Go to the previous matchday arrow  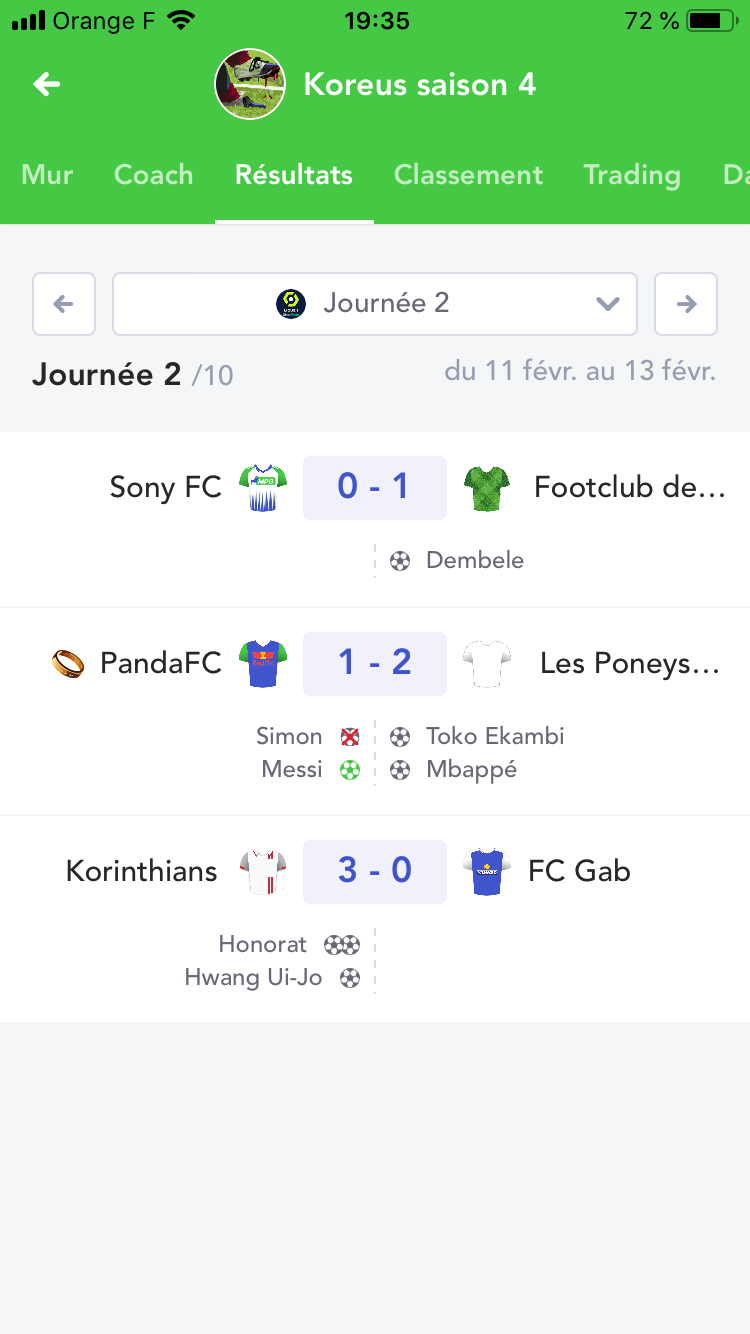tap(64, 303)
